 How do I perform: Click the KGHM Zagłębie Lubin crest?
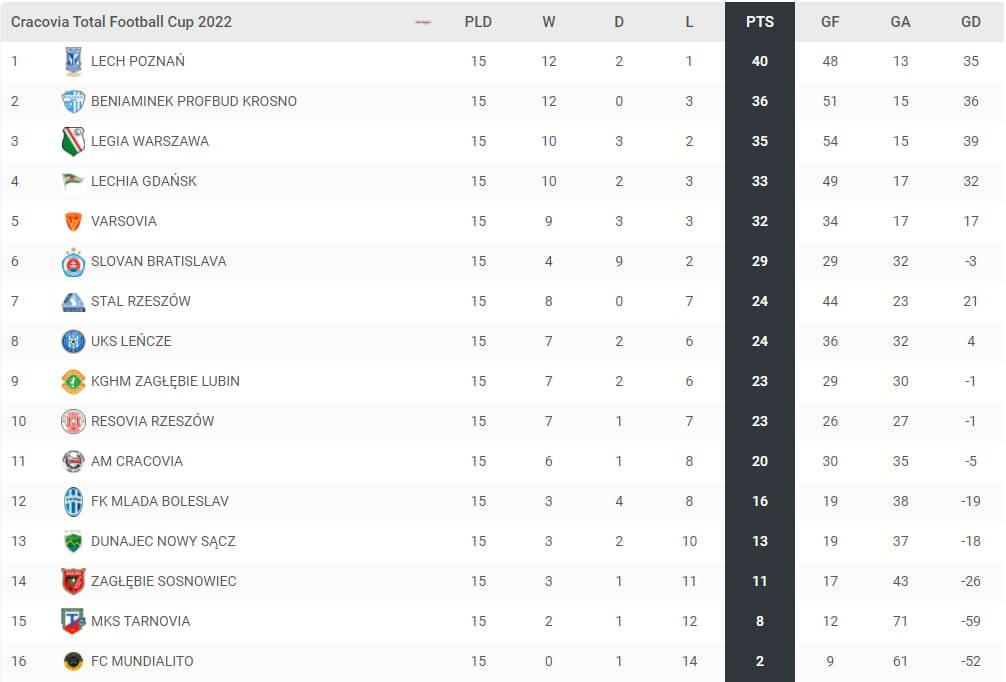[73, 382]
